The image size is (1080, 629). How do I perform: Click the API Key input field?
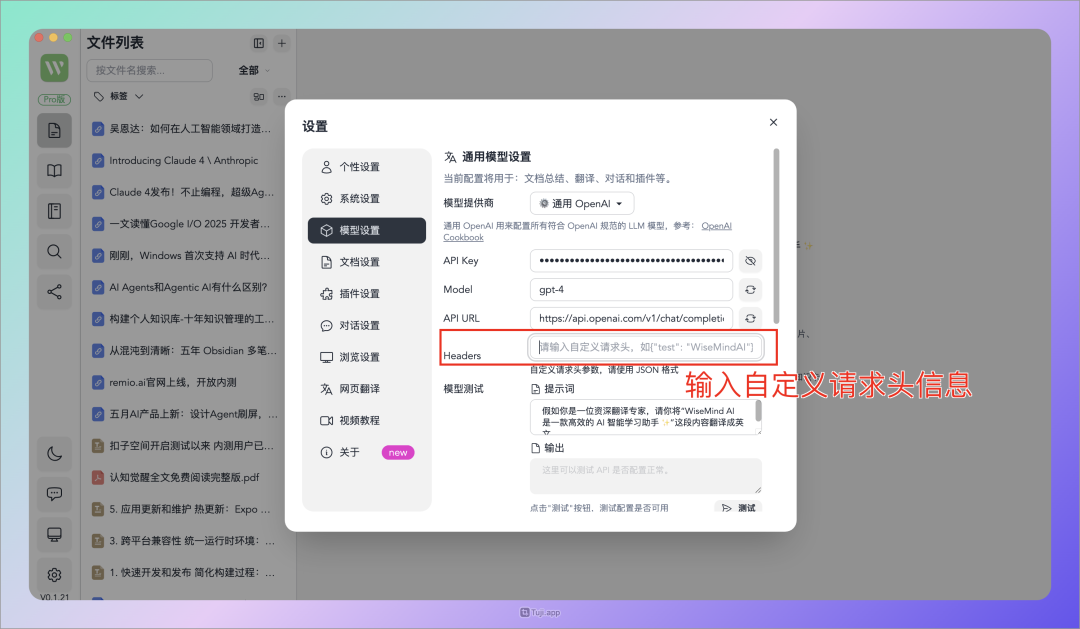tap(631, 260)
